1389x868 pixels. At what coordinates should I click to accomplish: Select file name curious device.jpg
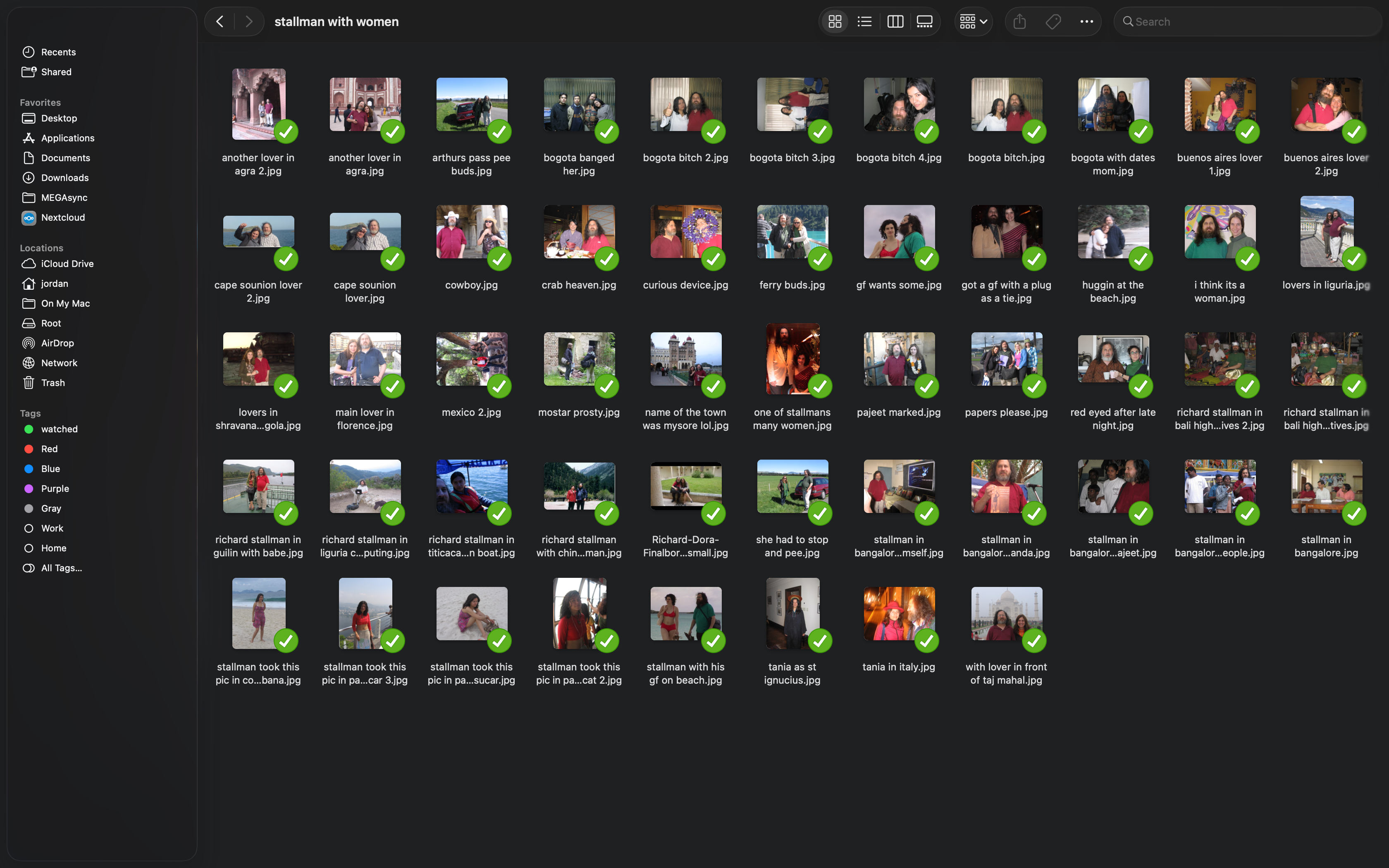(685, 285)
